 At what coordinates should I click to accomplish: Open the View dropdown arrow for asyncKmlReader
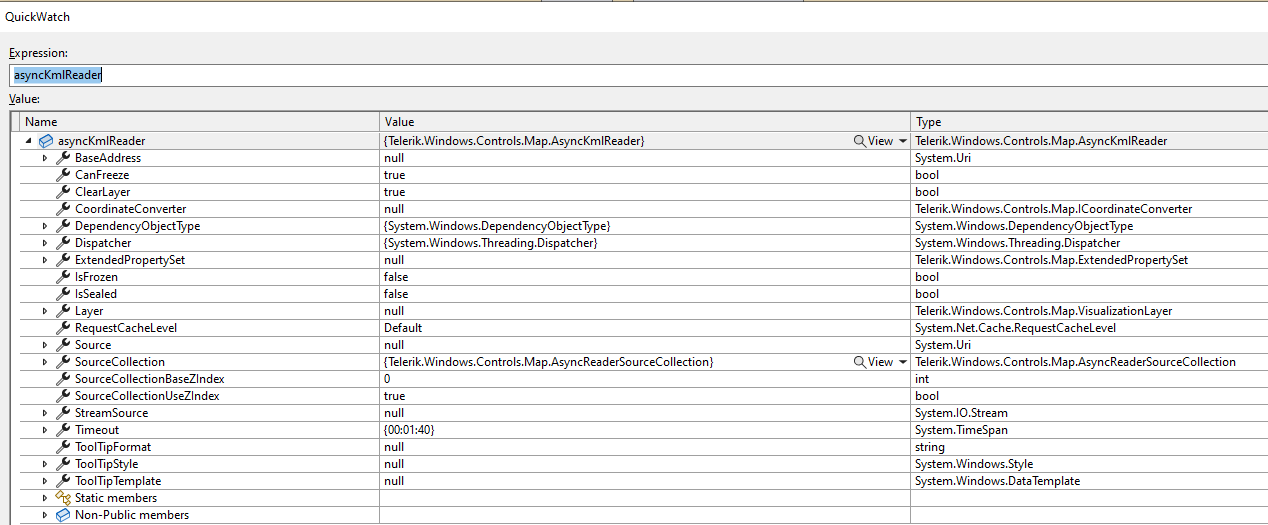(903, 141)
